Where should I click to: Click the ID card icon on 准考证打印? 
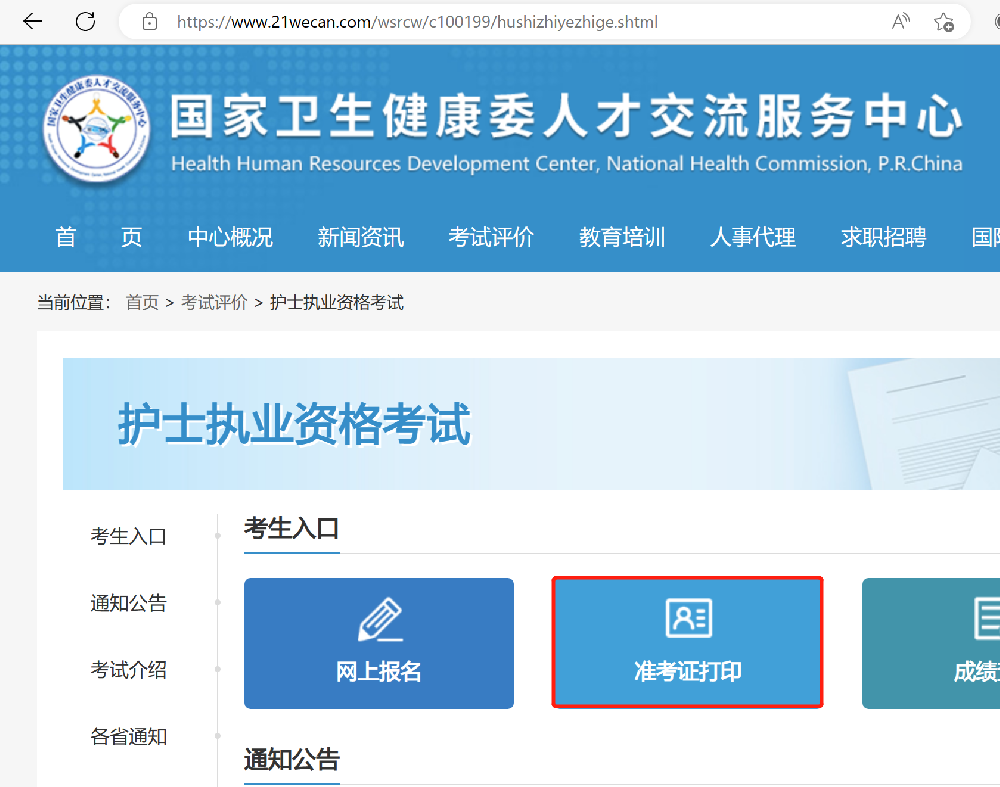tap(689, 617)
